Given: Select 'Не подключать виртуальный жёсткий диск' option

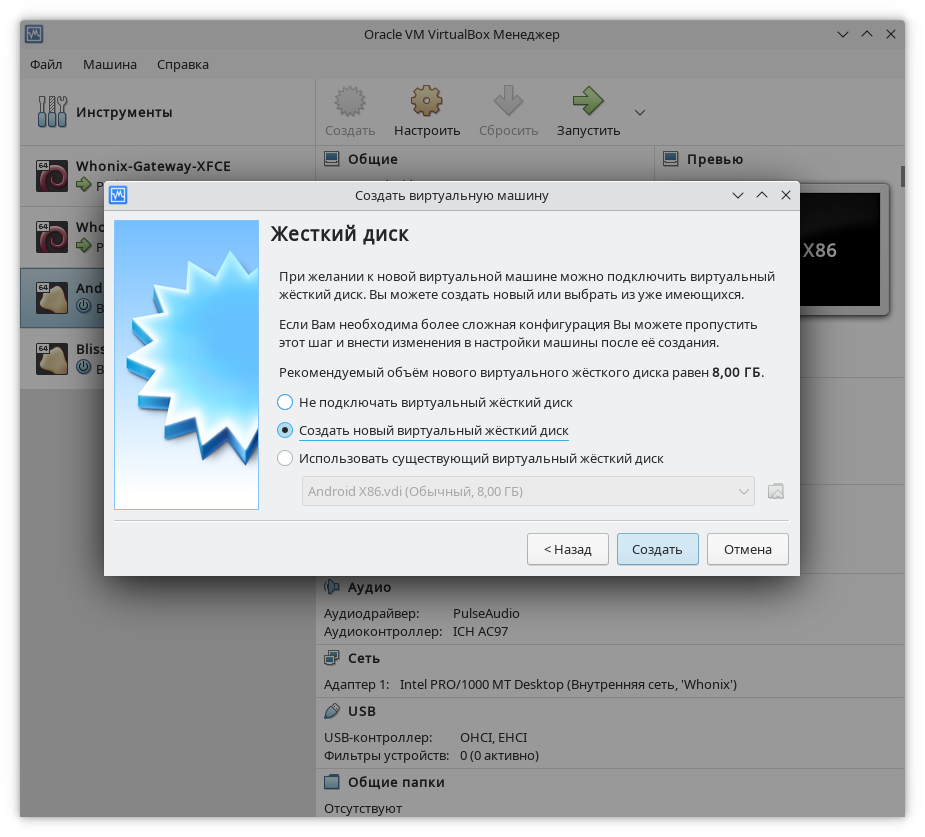Looking at the screenshot, I should pyautogui.click(x=285, y=402).
